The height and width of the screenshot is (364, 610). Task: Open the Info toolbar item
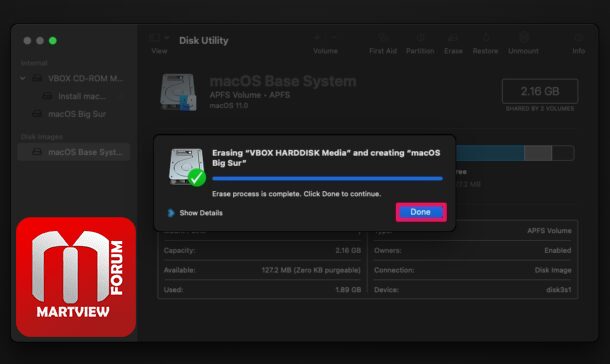(x=578, y=43)
